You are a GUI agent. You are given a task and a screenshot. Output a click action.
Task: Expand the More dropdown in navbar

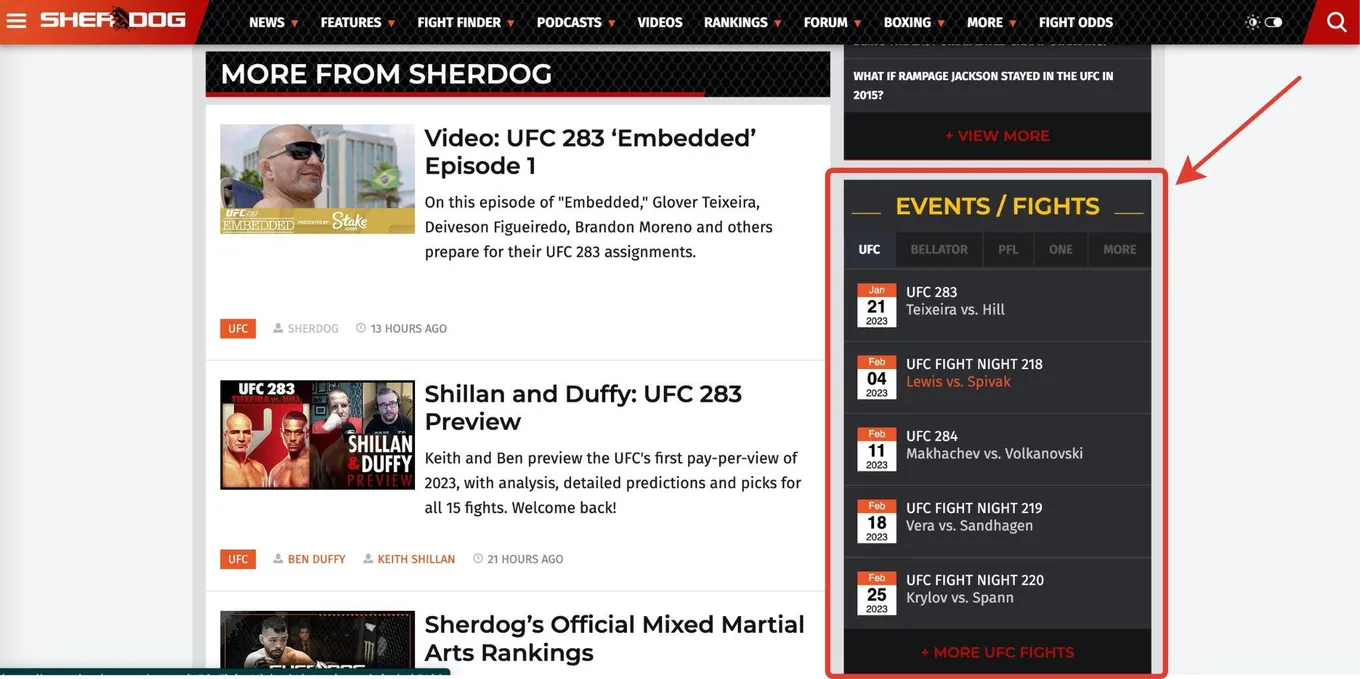991,22
